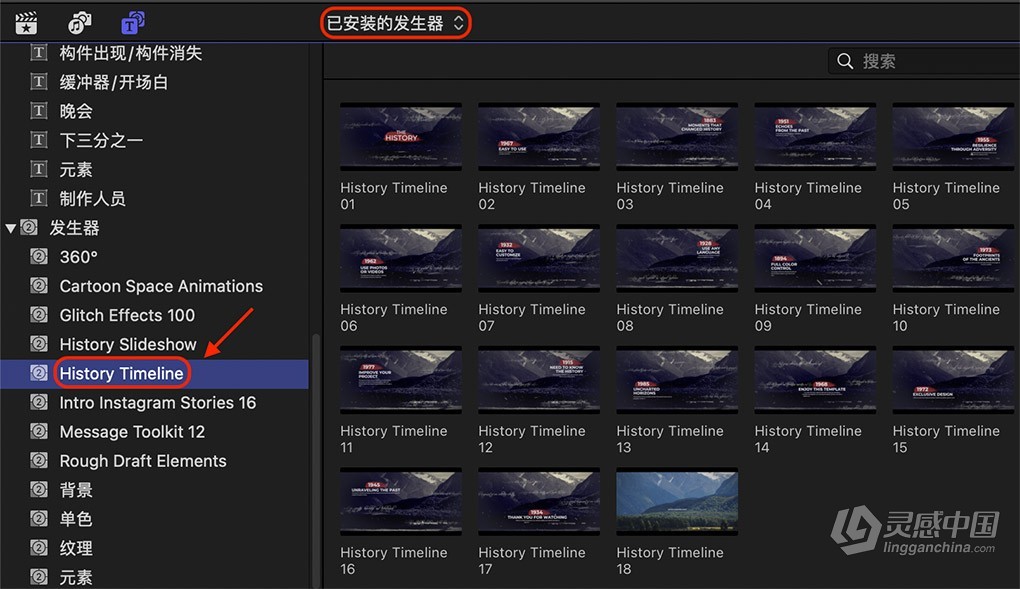Click the magnifier icon in the search box
The width and height of the screenshot is (1020, 589).
pyautogui.click(x=845, y=61)
